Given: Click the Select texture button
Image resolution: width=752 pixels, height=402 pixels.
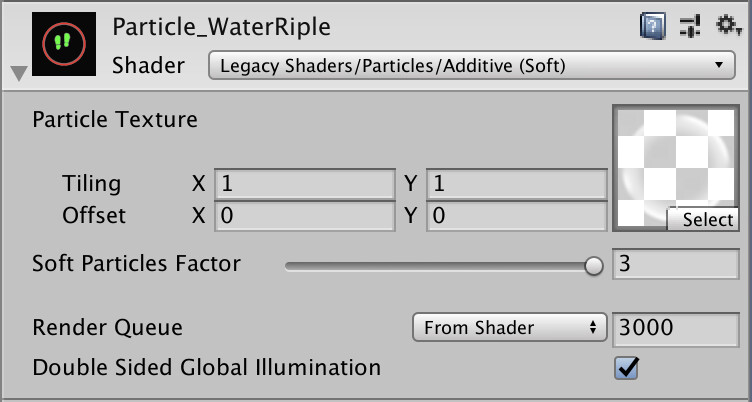Looking at the screenshot, I should 703,220.
